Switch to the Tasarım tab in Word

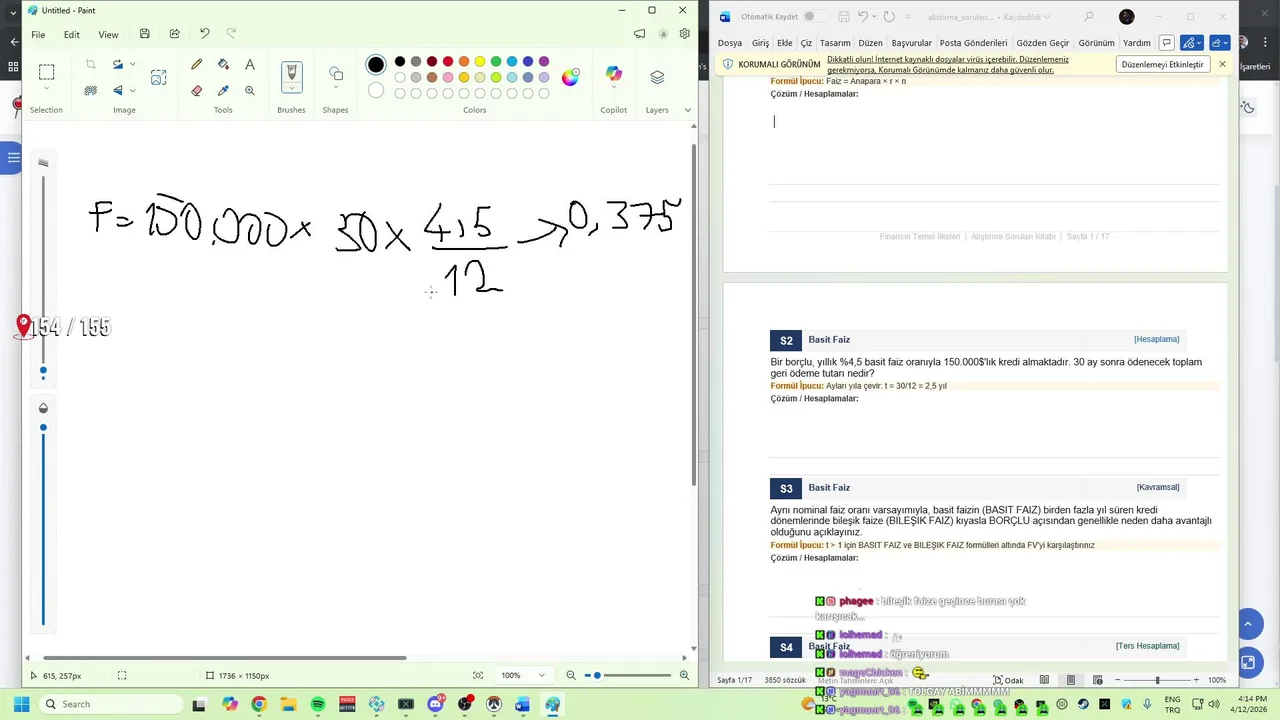point(835,43)
